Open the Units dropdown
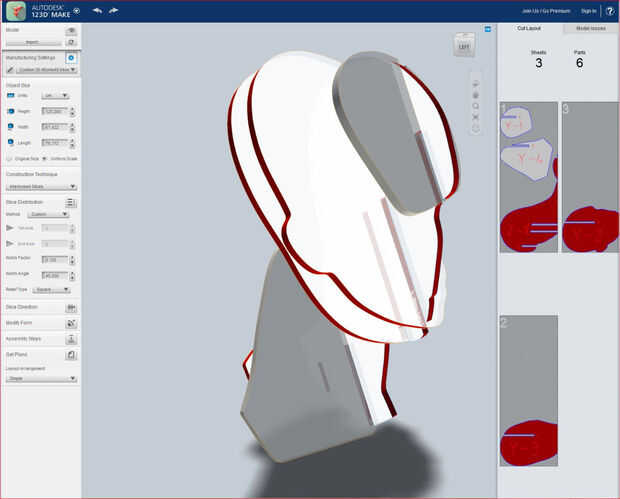 pyautogui.click(x=55, y=96)
